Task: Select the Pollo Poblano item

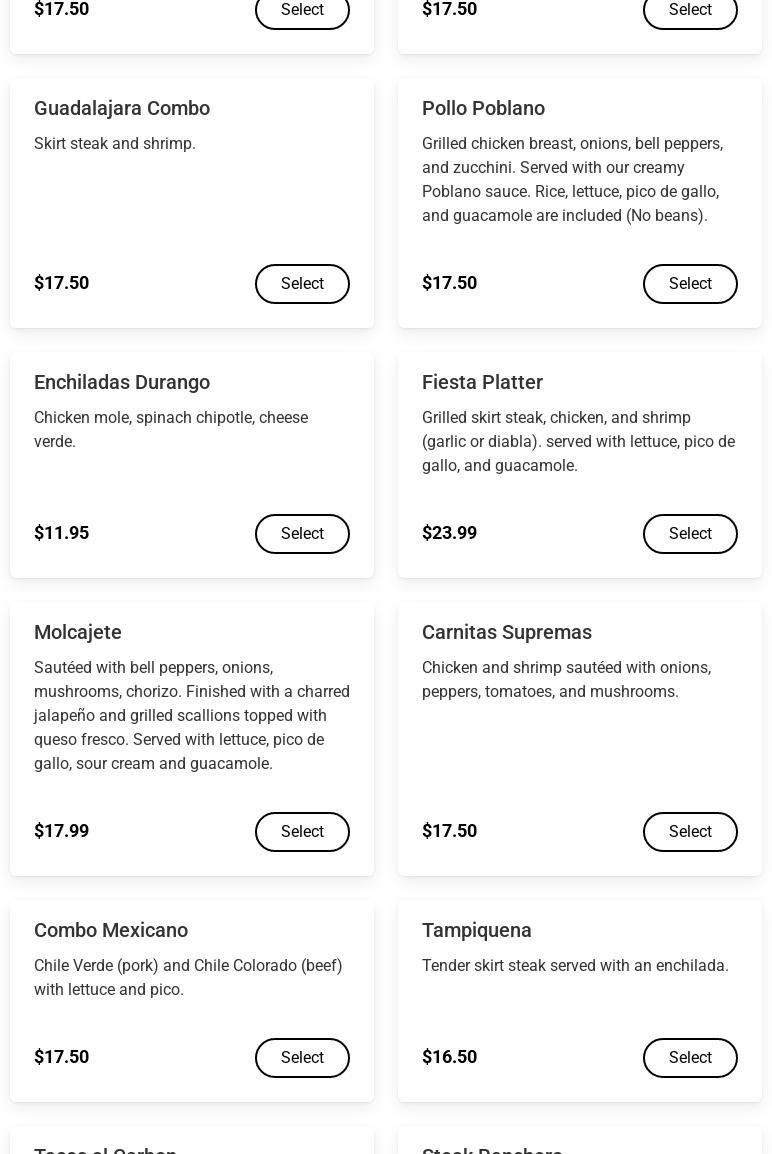Action: (x=690, y=283)
